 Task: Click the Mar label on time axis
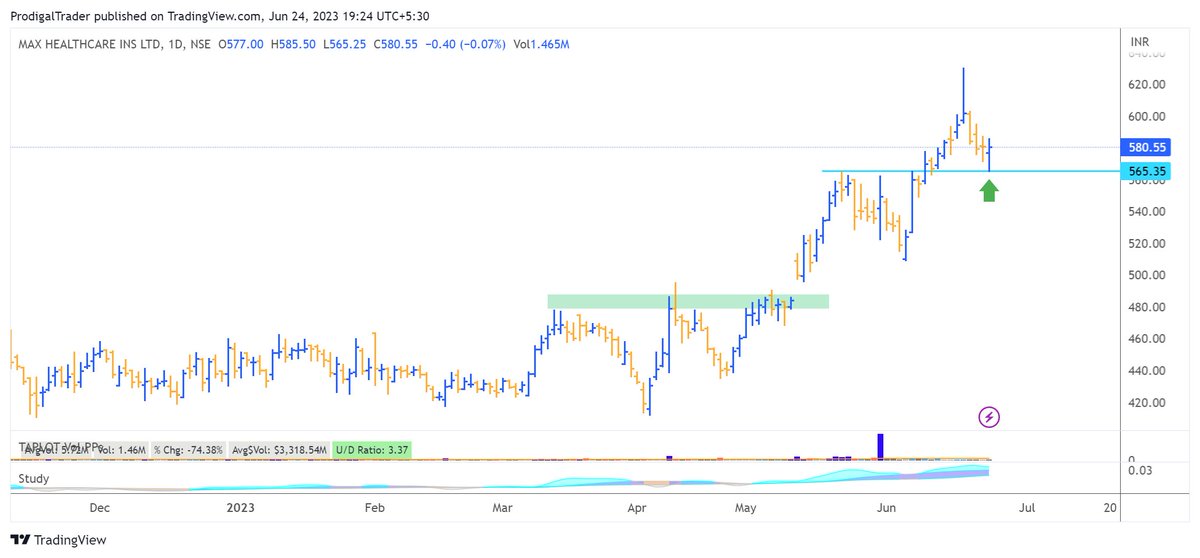505,508
